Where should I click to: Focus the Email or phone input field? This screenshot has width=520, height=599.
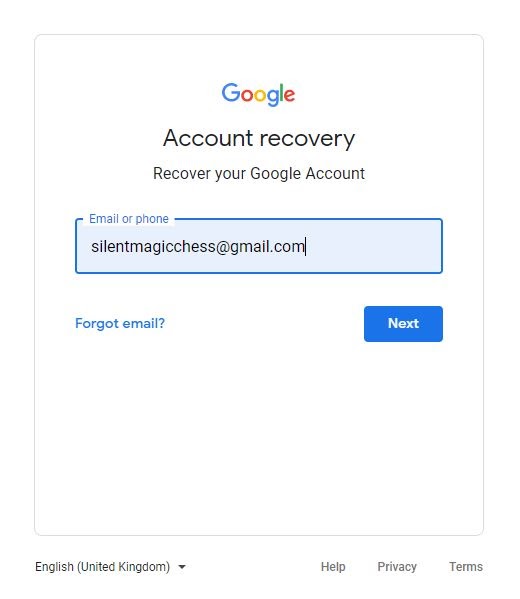259,246
